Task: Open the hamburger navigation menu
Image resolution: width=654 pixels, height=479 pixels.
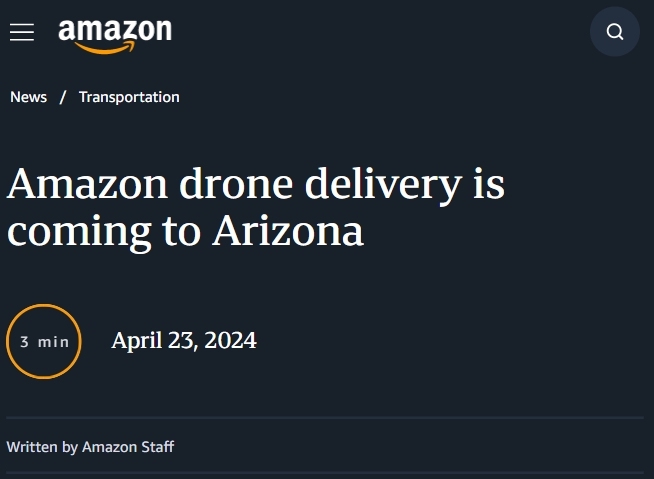Action: (x=22, y=32)
